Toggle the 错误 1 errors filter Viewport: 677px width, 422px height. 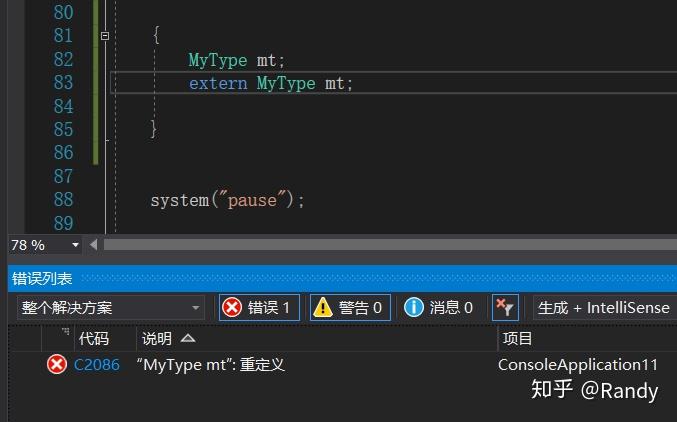point(258,308)
